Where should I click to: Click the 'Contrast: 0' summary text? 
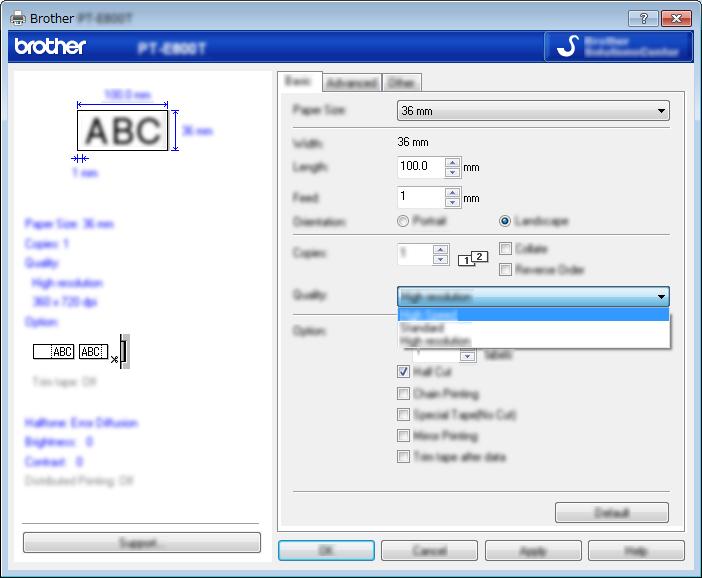coord(54,461)
